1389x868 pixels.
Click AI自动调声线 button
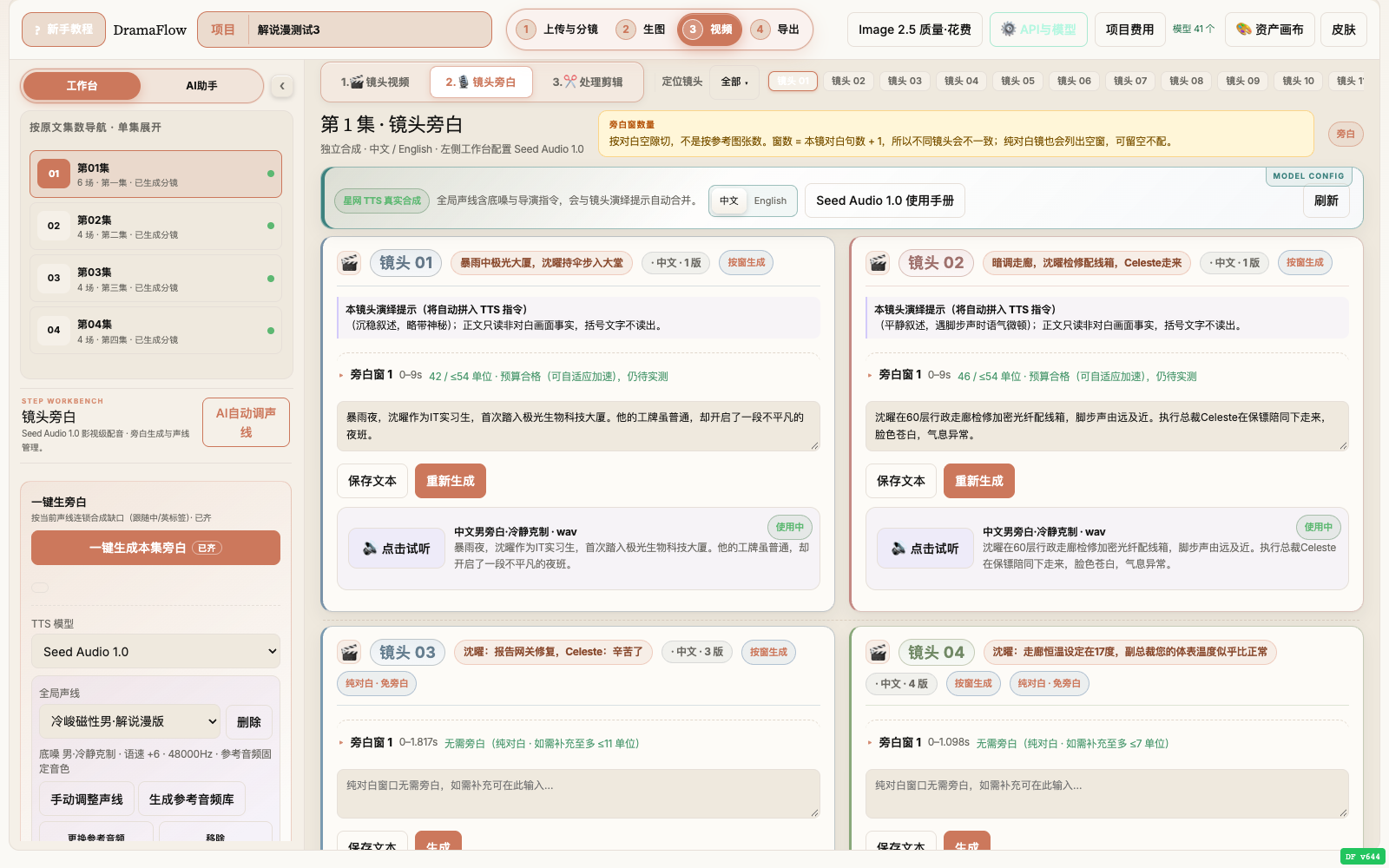246,423
